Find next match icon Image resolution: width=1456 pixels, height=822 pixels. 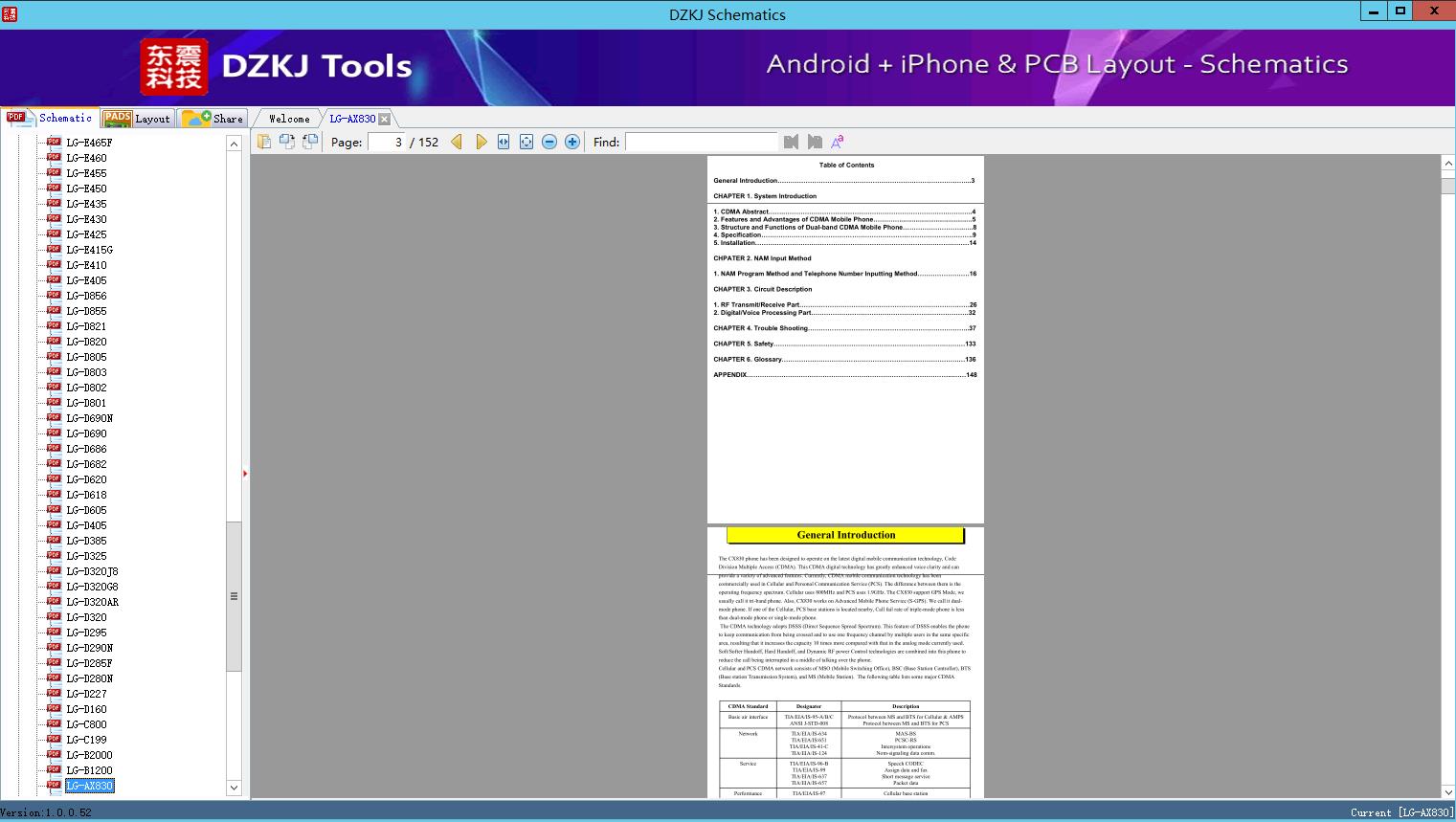815,142
